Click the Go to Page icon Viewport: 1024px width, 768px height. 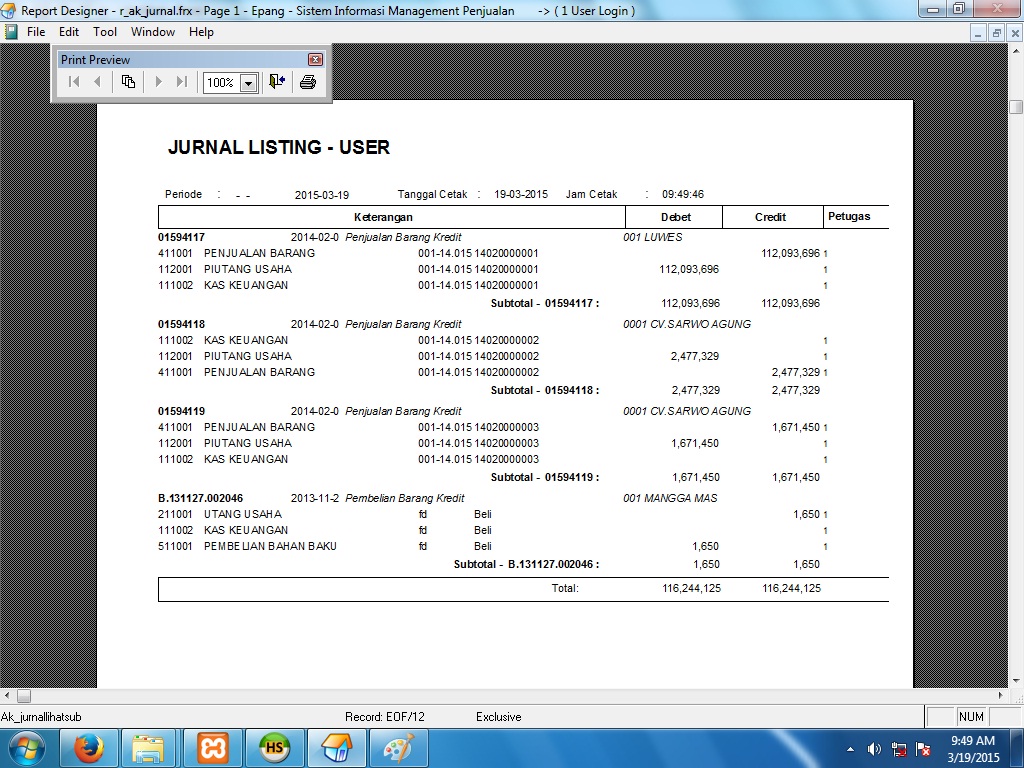(128, 82)
